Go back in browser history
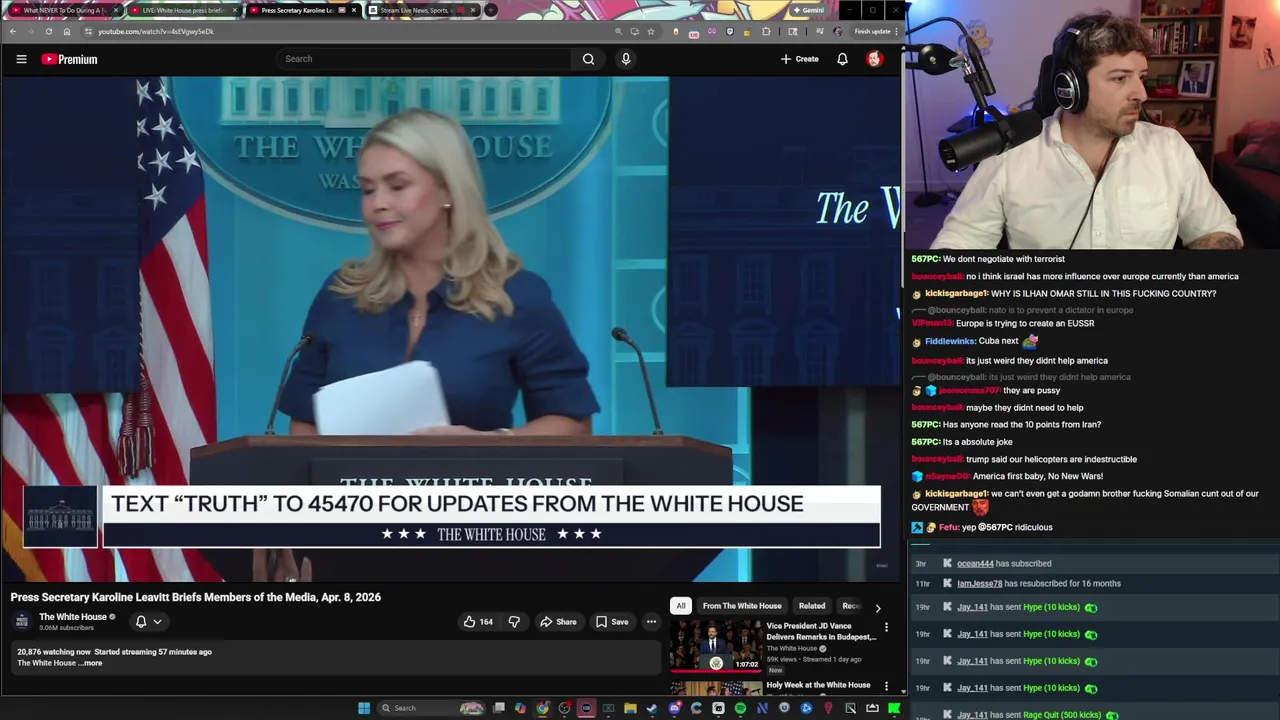This screenshot has width=1280, height=720. [x=13, y=31]
